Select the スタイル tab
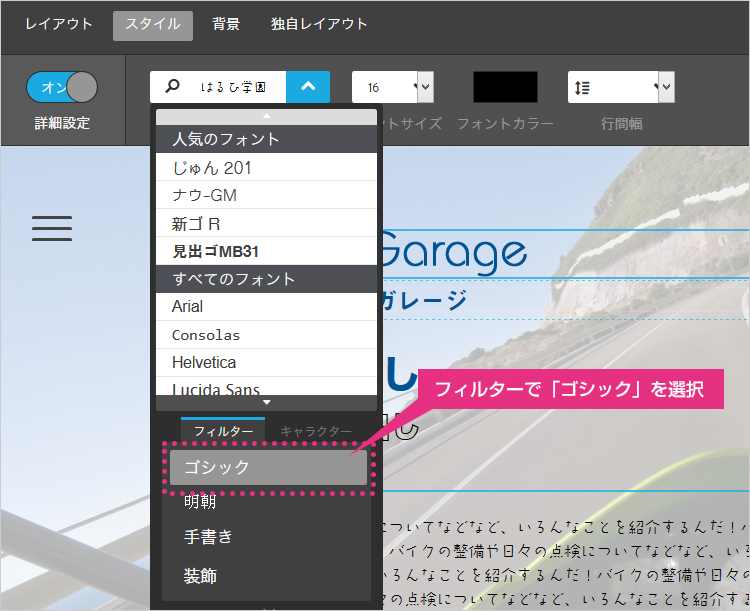Image resolution: width=750 pixels, height=611 pixels. click(x=153, y=25)
